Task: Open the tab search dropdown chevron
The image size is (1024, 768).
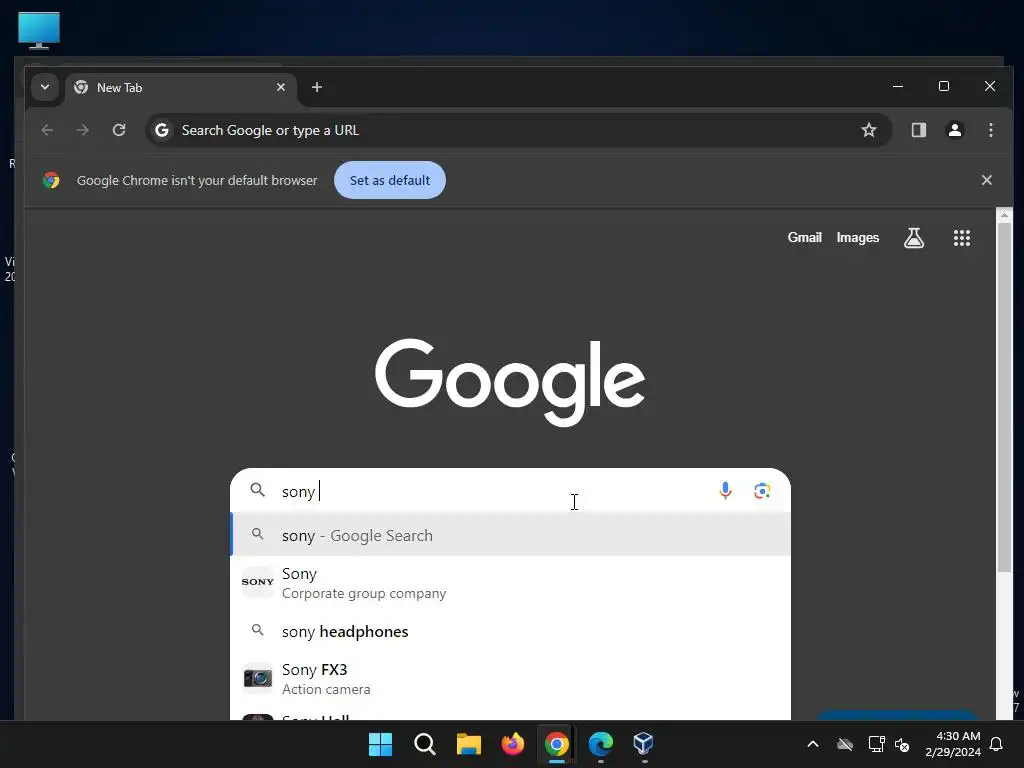Action: point(45,87)
